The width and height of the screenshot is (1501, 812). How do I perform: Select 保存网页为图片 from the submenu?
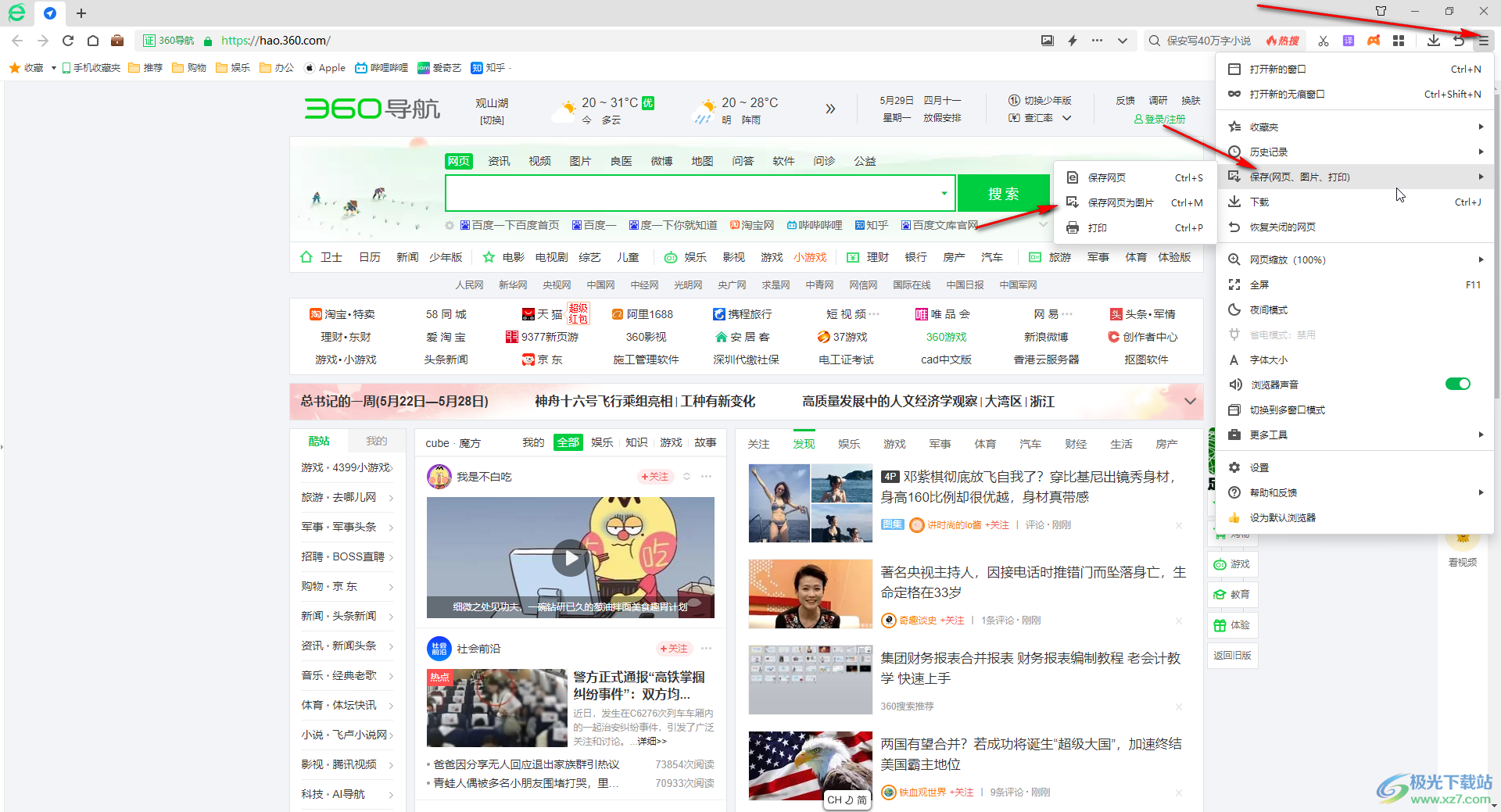pos(1135,202)
